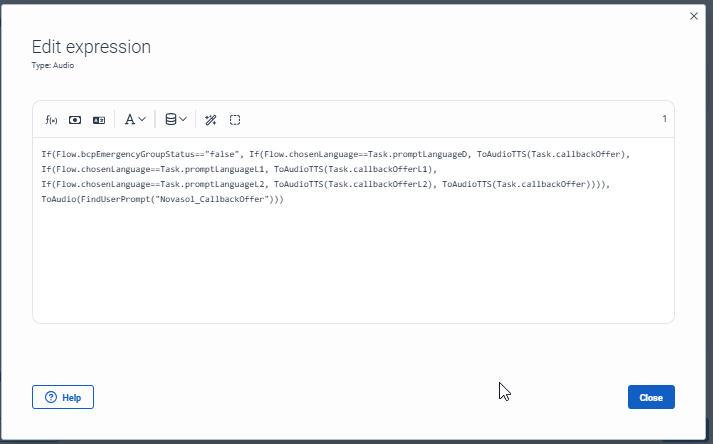Click the f(x) function insert icon
This screenshot has height=444, width=713.
[x=51, y=120]
